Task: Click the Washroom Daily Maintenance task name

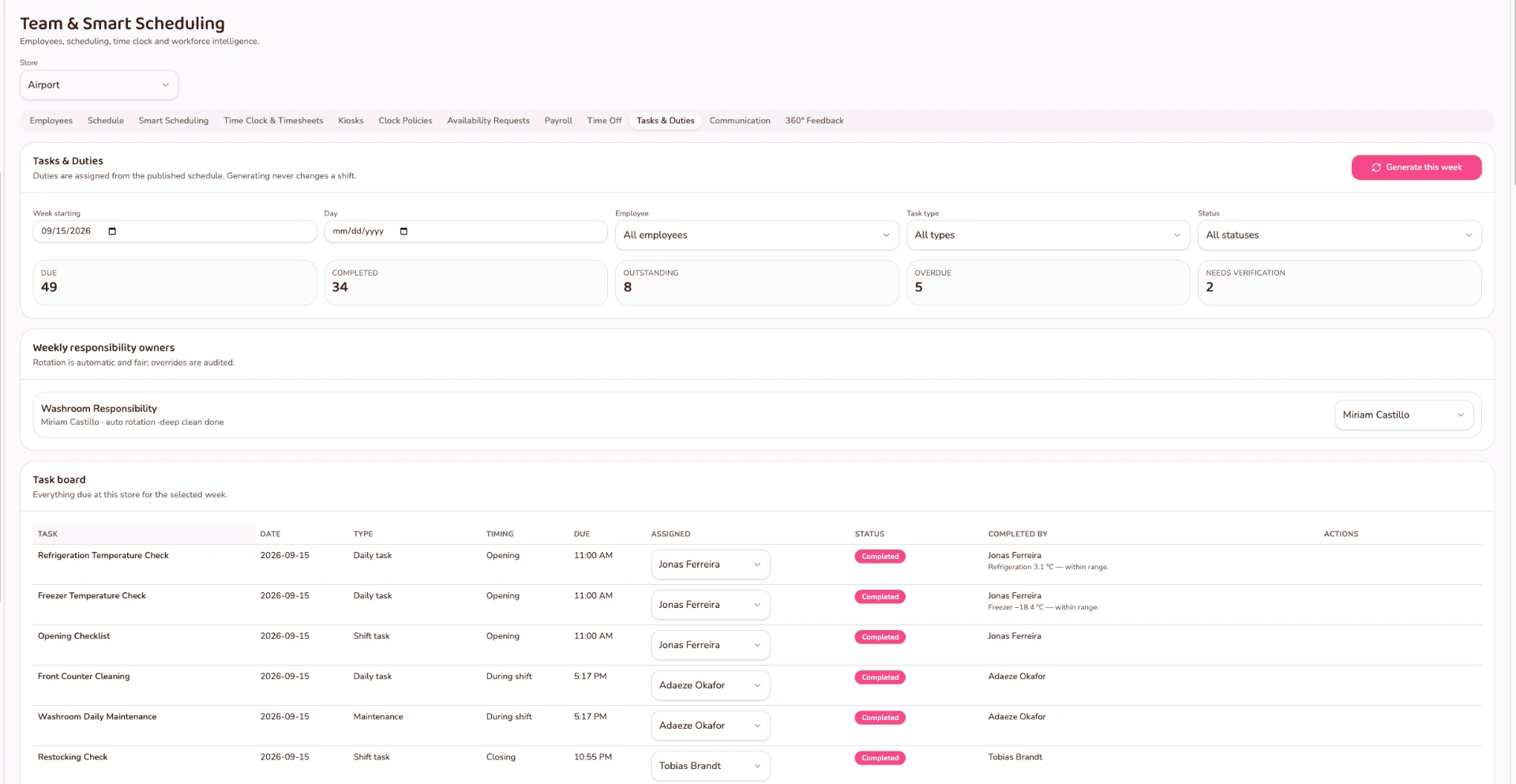Action: pyautogui.click(x=97, y=717)
